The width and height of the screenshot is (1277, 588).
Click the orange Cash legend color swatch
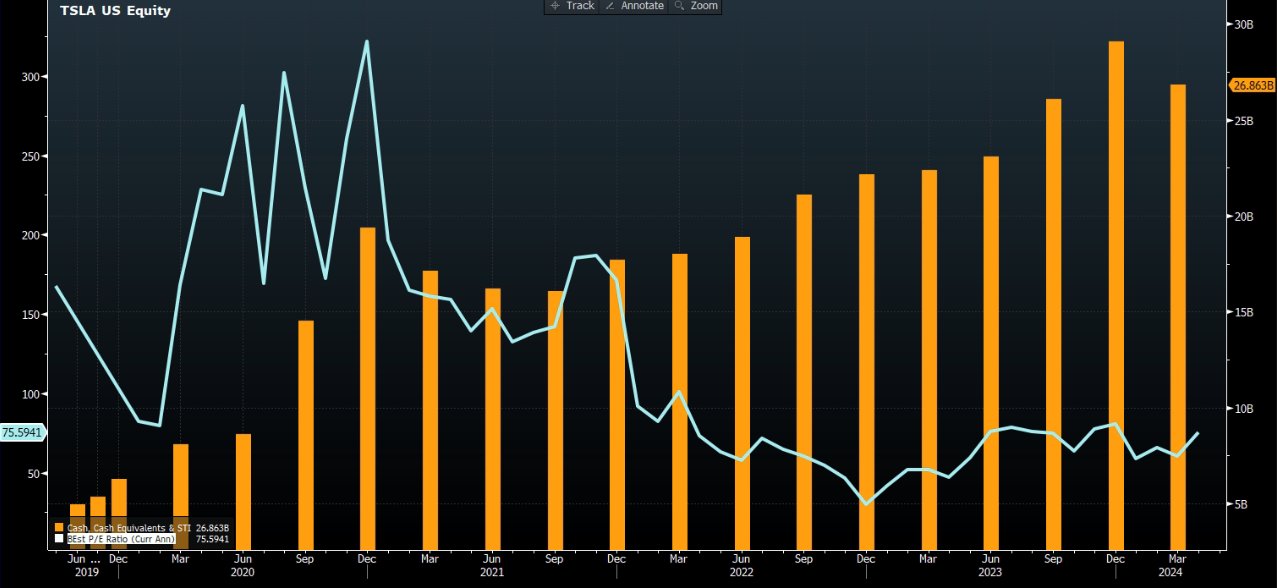click(x=59, y=527)
